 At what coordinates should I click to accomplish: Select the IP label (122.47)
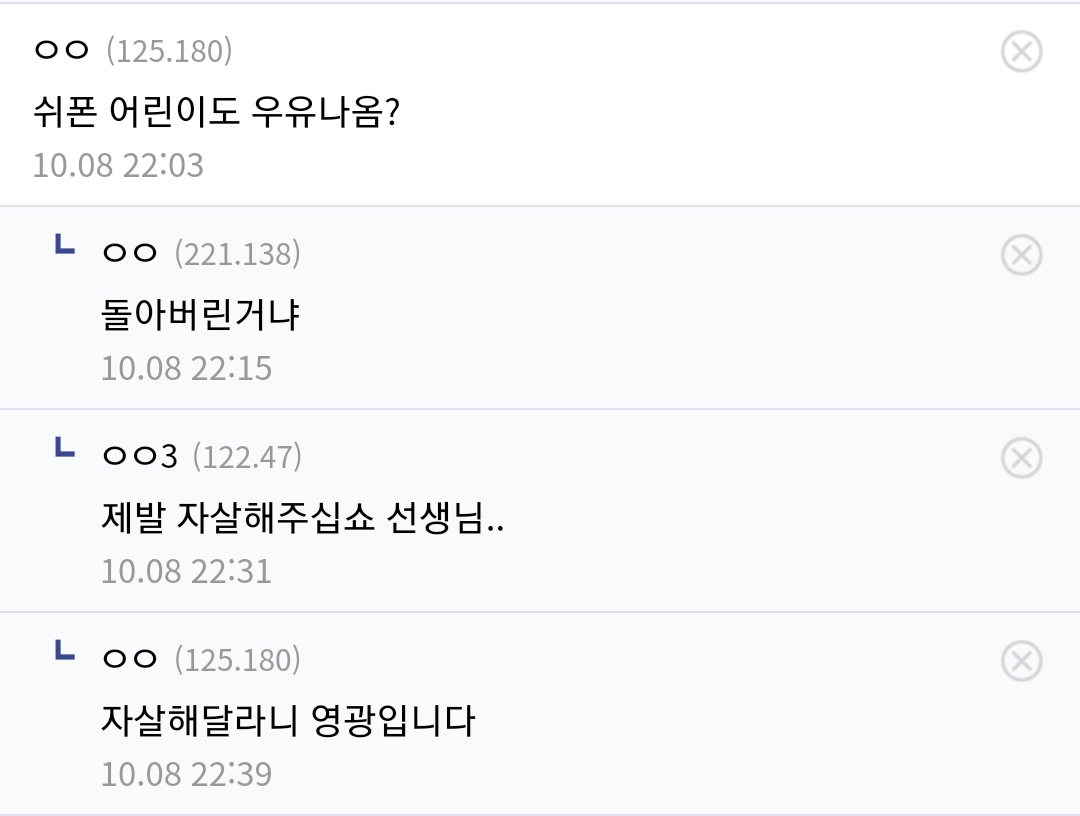246,457
